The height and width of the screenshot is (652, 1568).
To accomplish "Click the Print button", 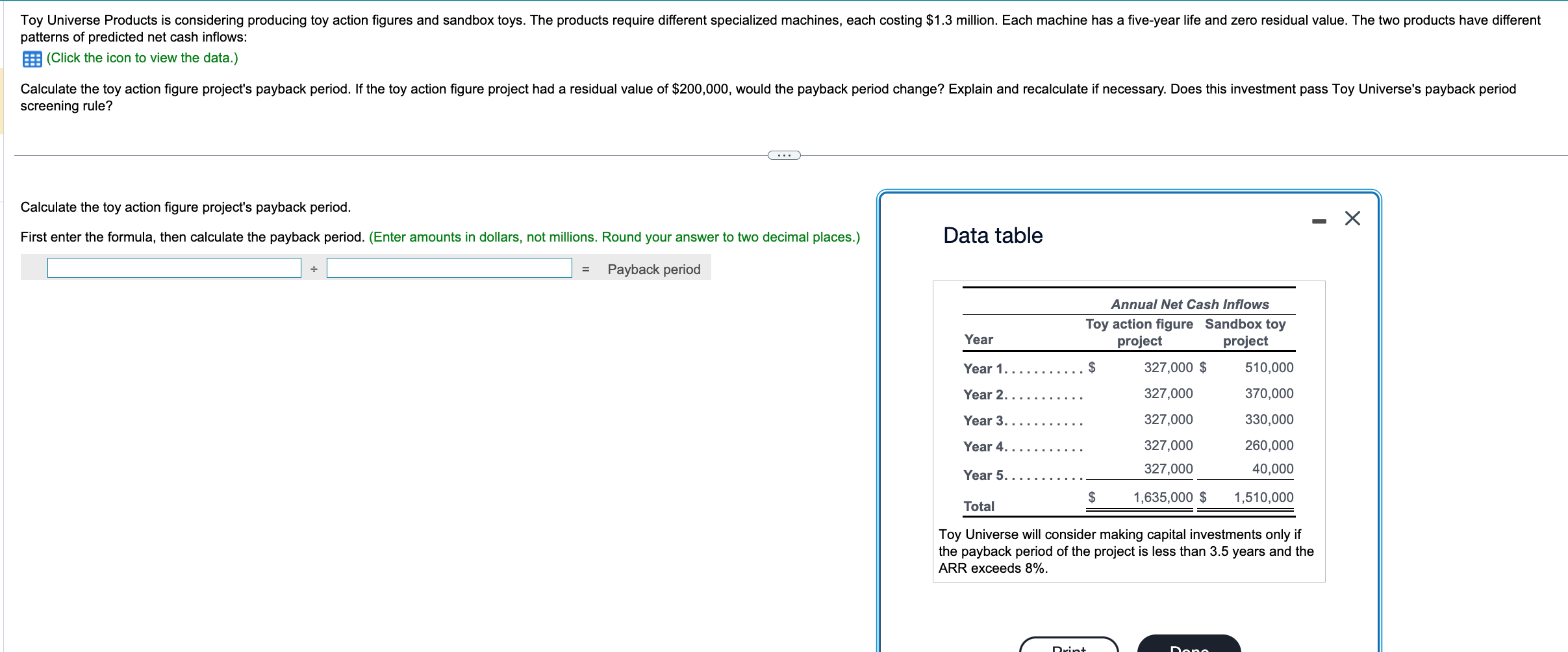I will 1069,647.
